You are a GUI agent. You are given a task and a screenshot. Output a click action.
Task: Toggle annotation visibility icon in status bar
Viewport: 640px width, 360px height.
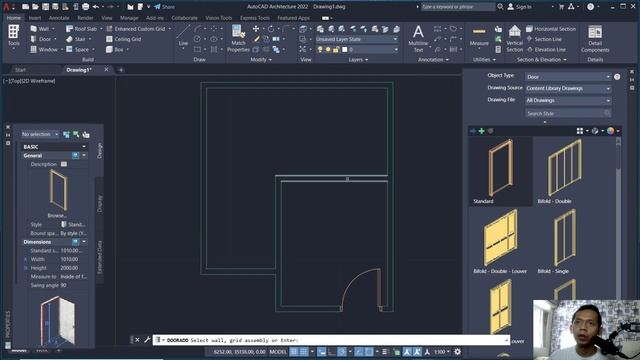[407, 351]
